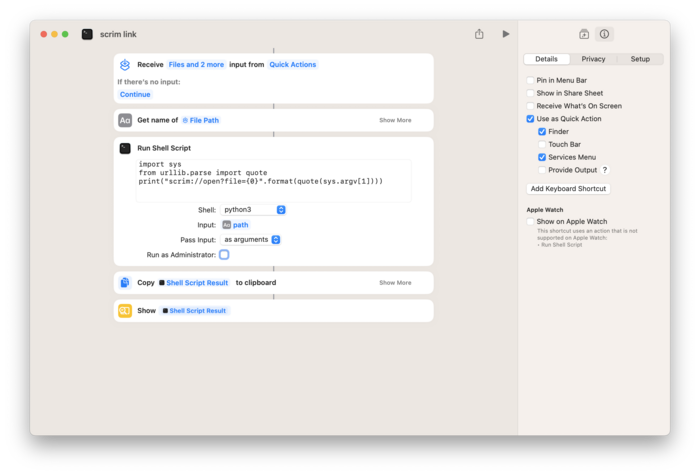Switch to the Setup tab

pyautogui.click(x=640, y=59)
